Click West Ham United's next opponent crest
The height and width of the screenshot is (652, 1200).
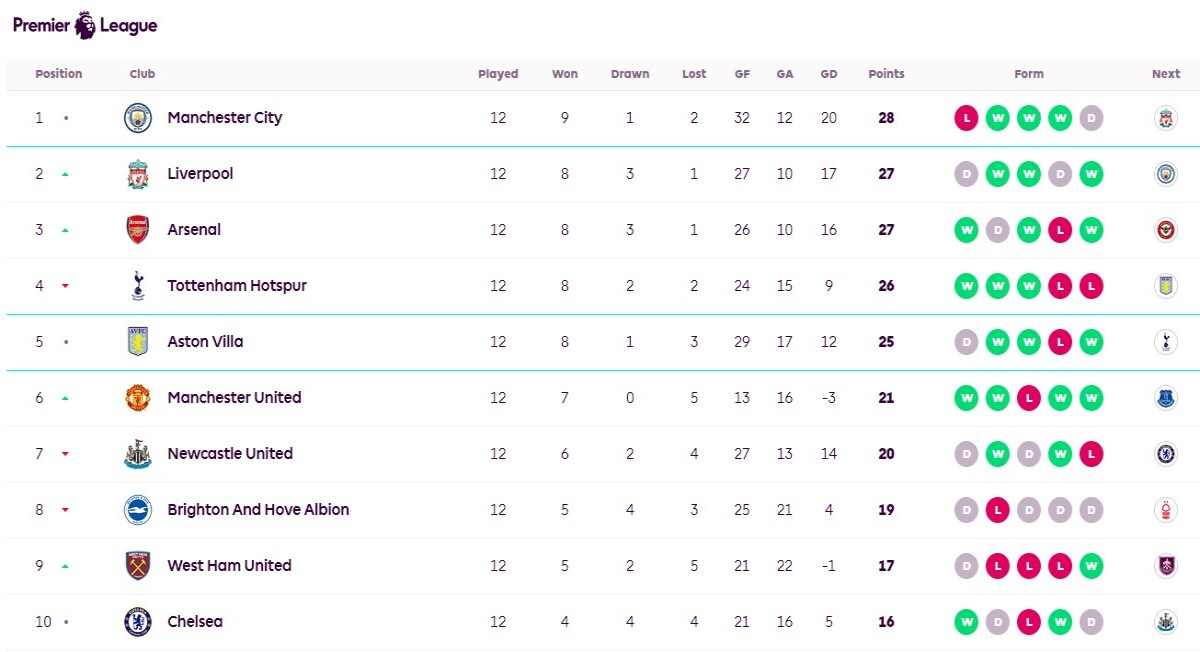(1165, 566)
